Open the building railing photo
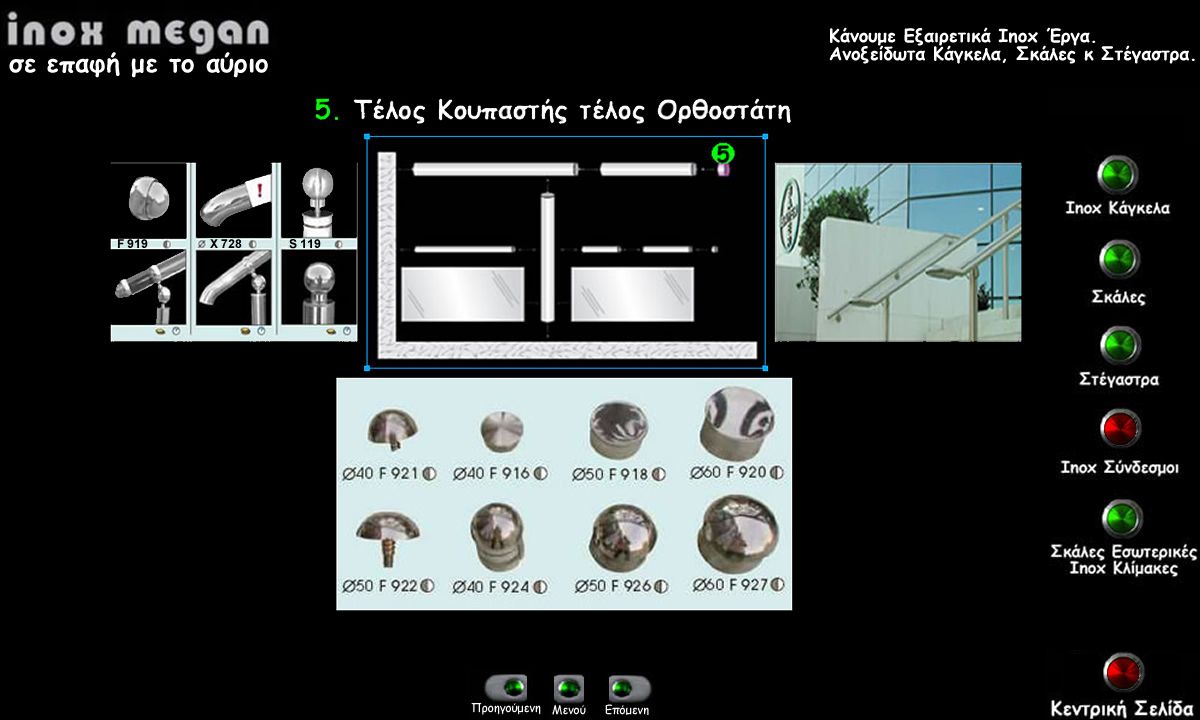 click(897, 252)
